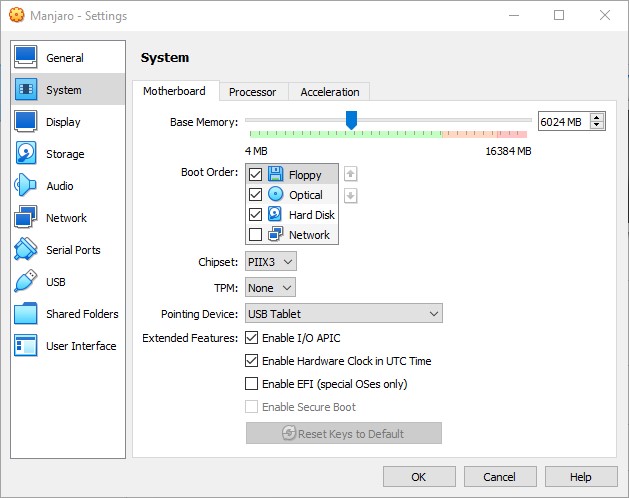
Task: Select Audio label in sidebar
Action: [60, 186]
